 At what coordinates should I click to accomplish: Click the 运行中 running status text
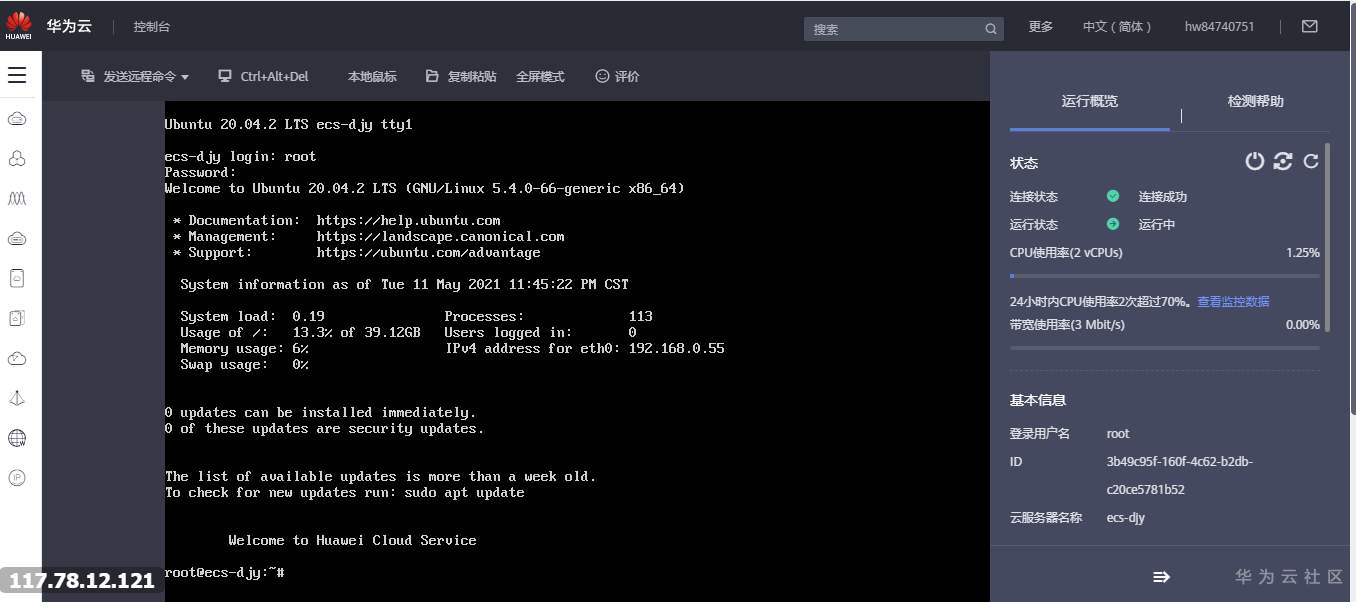pyautogui.click(x=1157, y=225)
